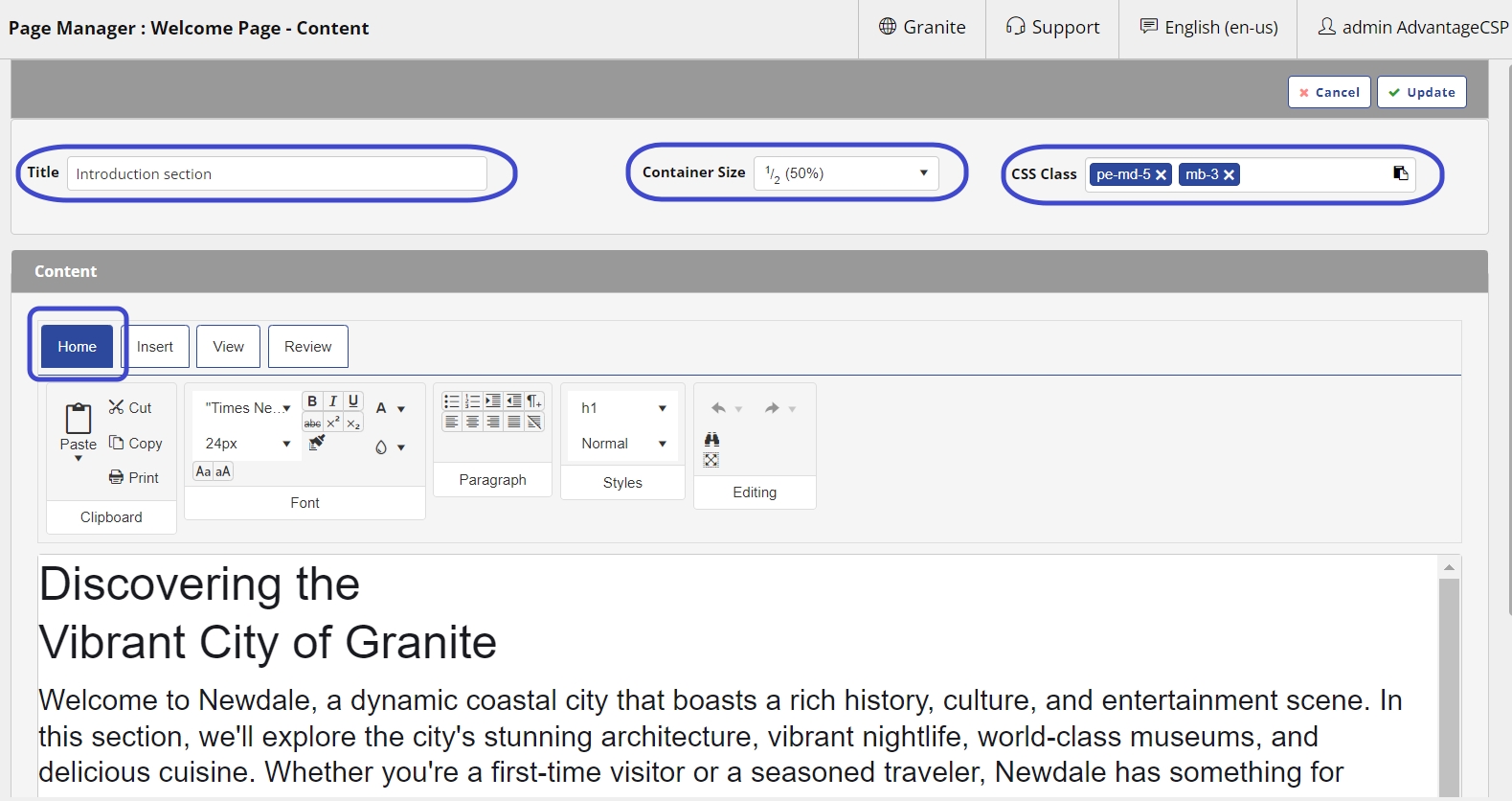Open the Support menu
Viewport: 1512px width, 801px height.
[1052, 28]
